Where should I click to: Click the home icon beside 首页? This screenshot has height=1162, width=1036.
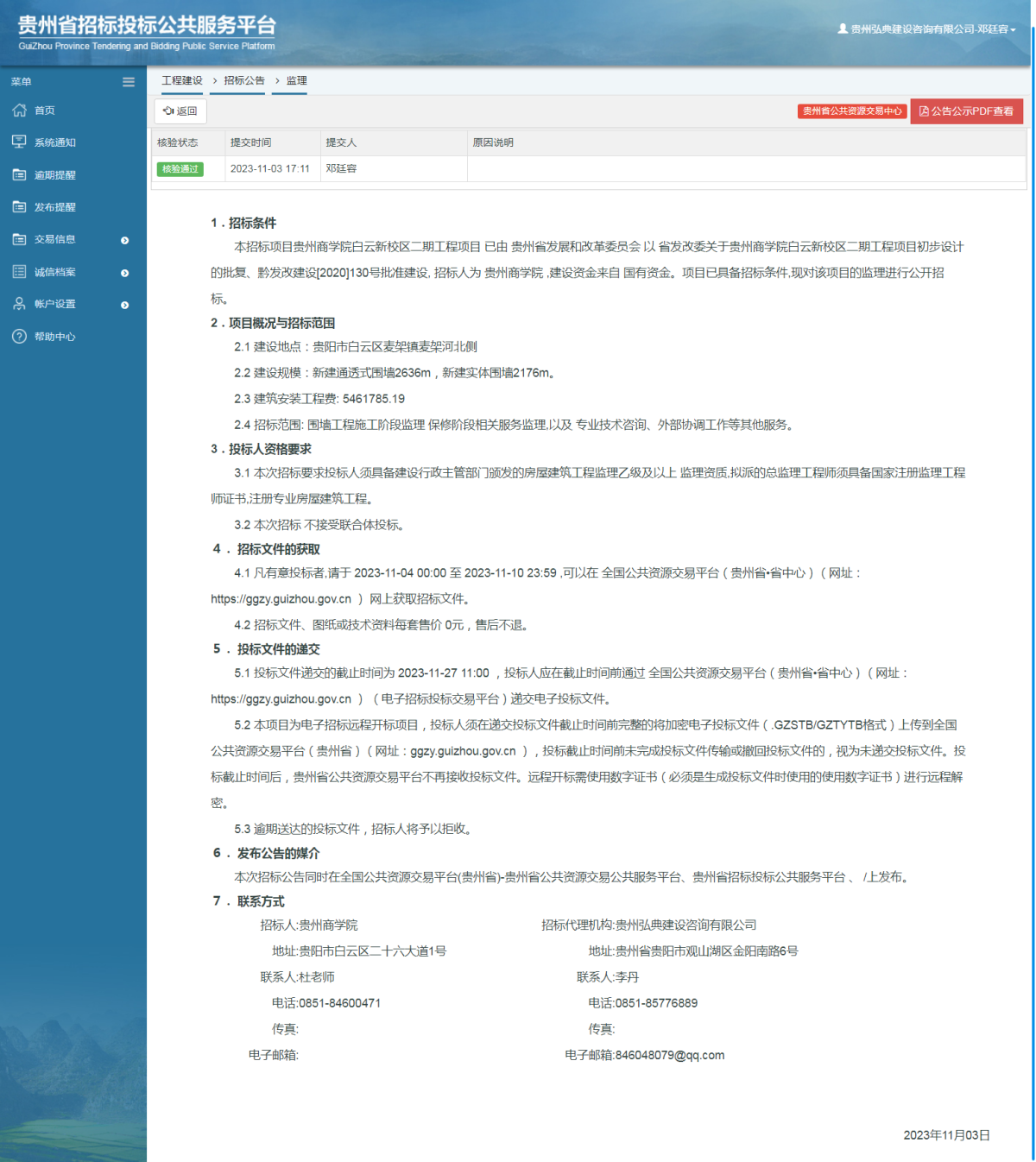(x=19, y=111)
